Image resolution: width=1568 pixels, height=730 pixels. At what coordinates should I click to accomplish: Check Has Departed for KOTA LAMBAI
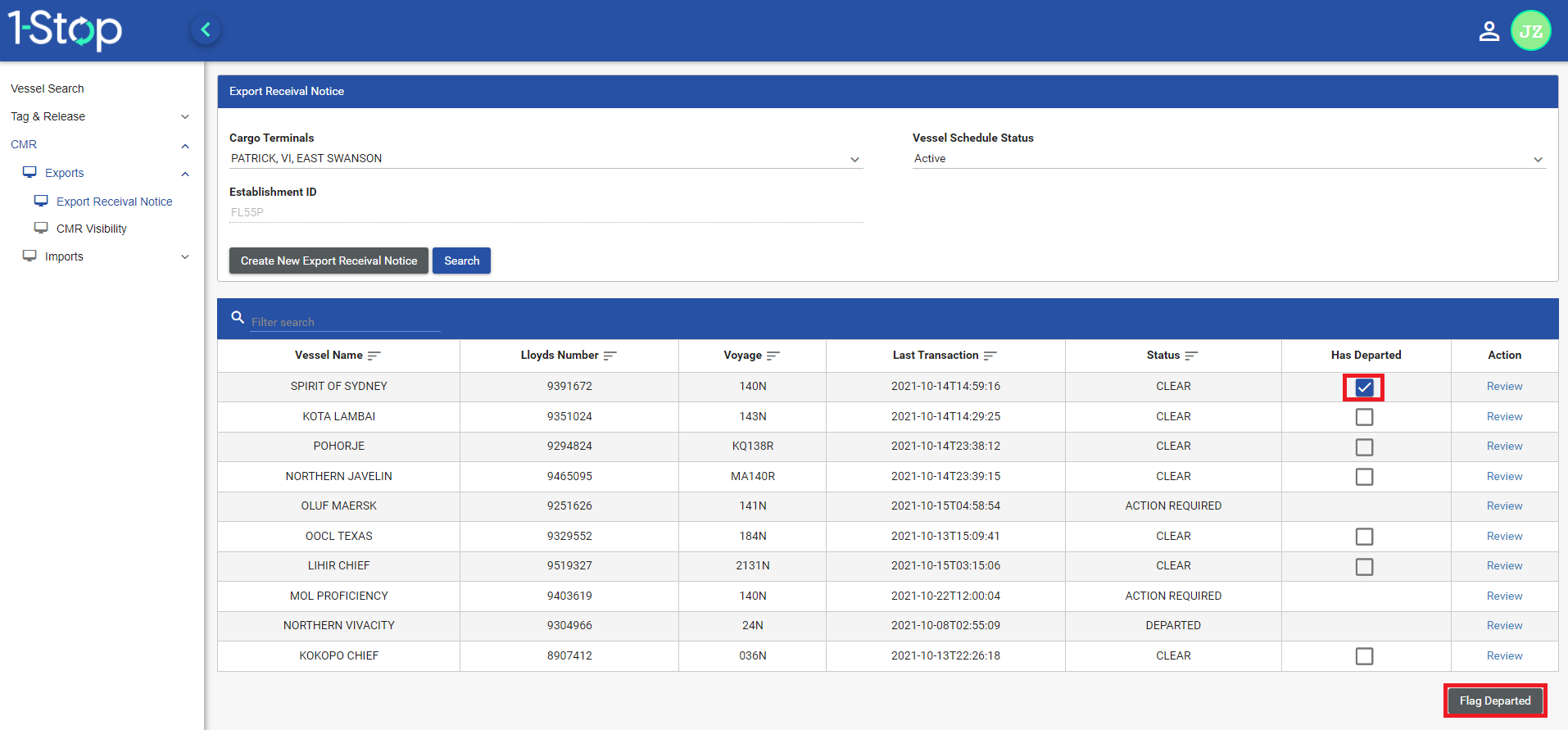(1364, 417)
